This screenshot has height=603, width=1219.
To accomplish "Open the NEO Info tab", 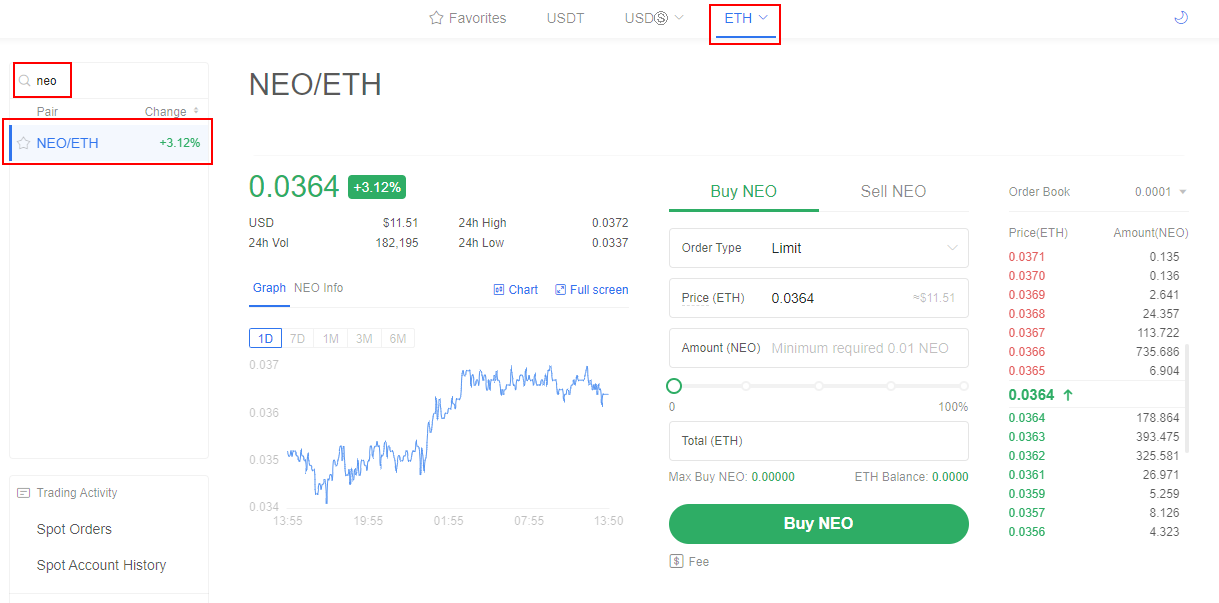I will click(x=318, y=288).
